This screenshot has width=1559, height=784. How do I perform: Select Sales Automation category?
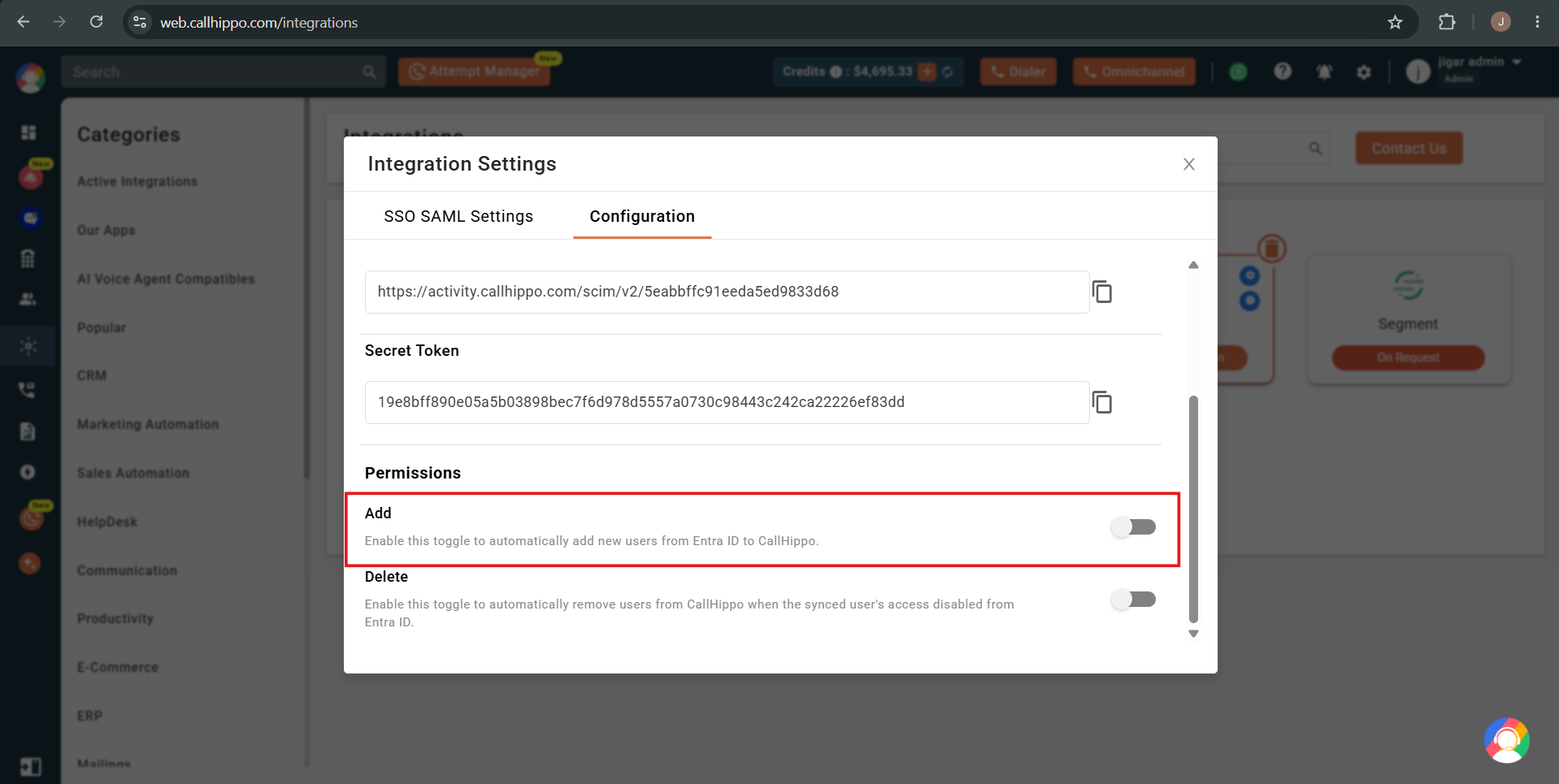coord(132,473)
